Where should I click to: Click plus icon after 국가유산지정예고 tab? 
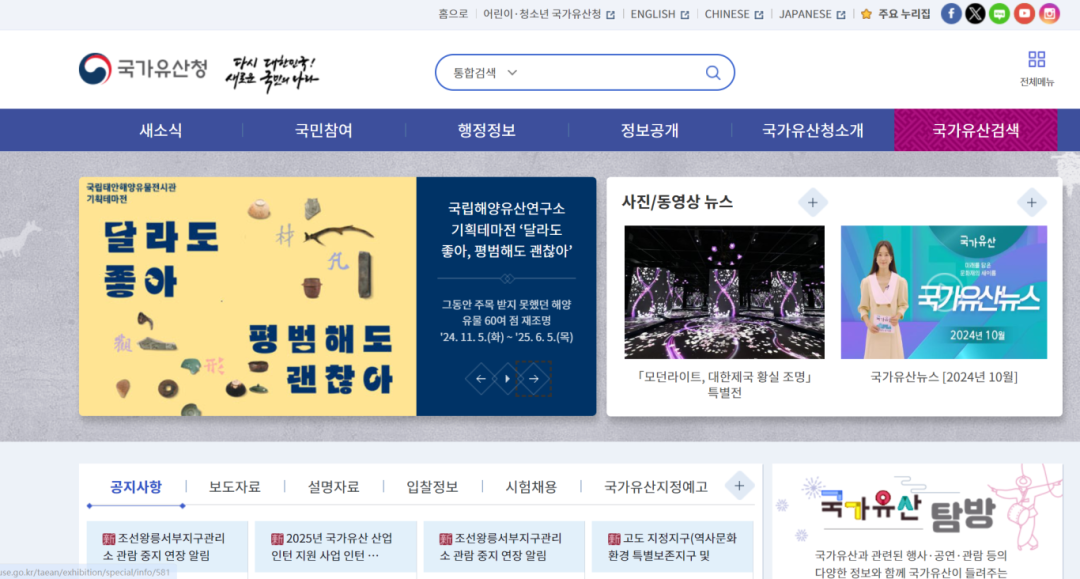click(x=739, y=486)
